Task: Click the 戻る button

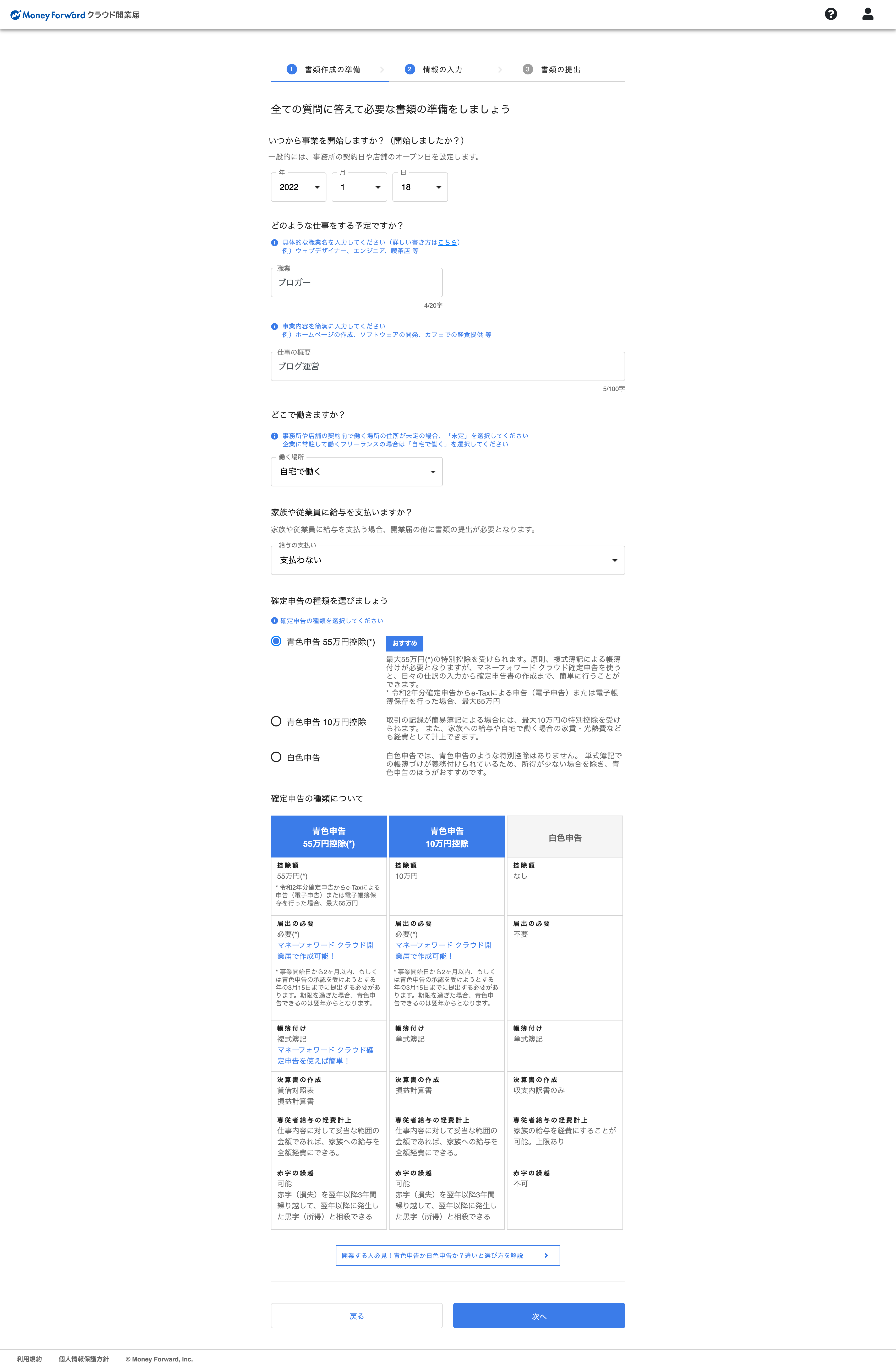Action: (357, 1316)
